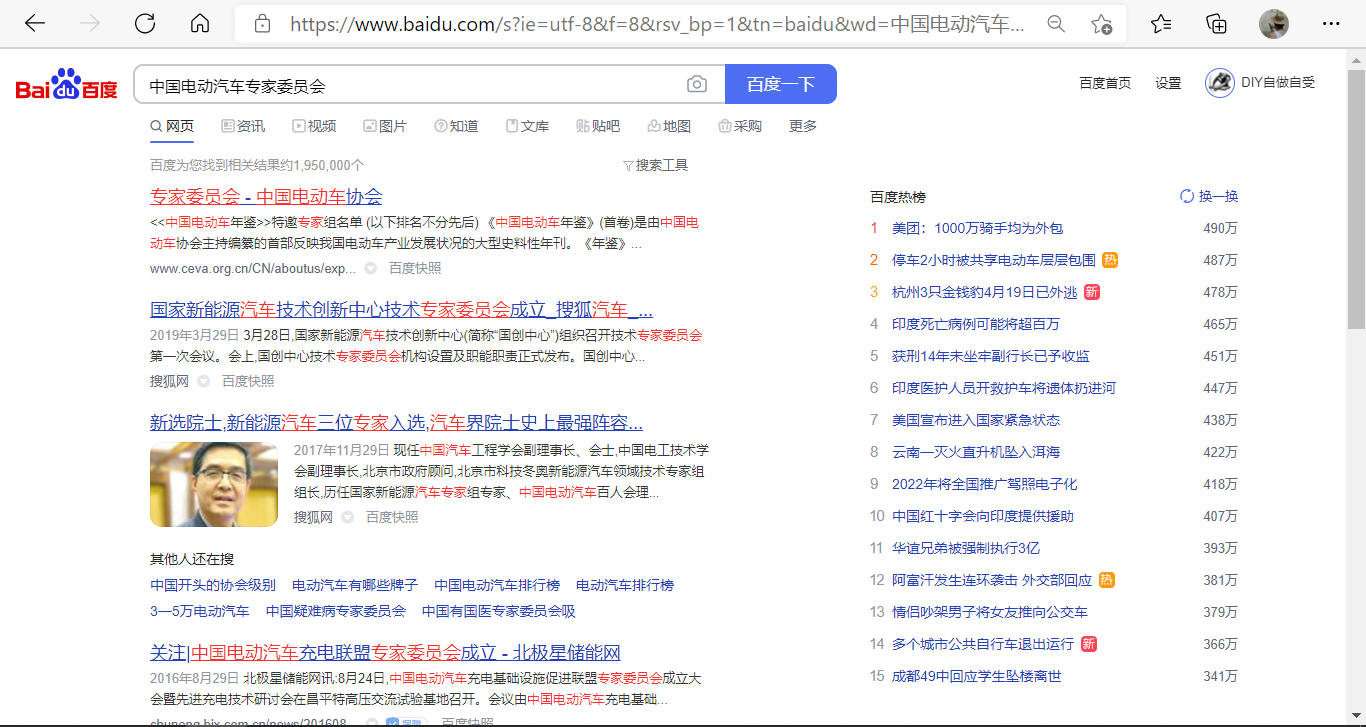Open result 国家新能源汽车技术创新中心技术专家委员会成立

coord(401,309)
